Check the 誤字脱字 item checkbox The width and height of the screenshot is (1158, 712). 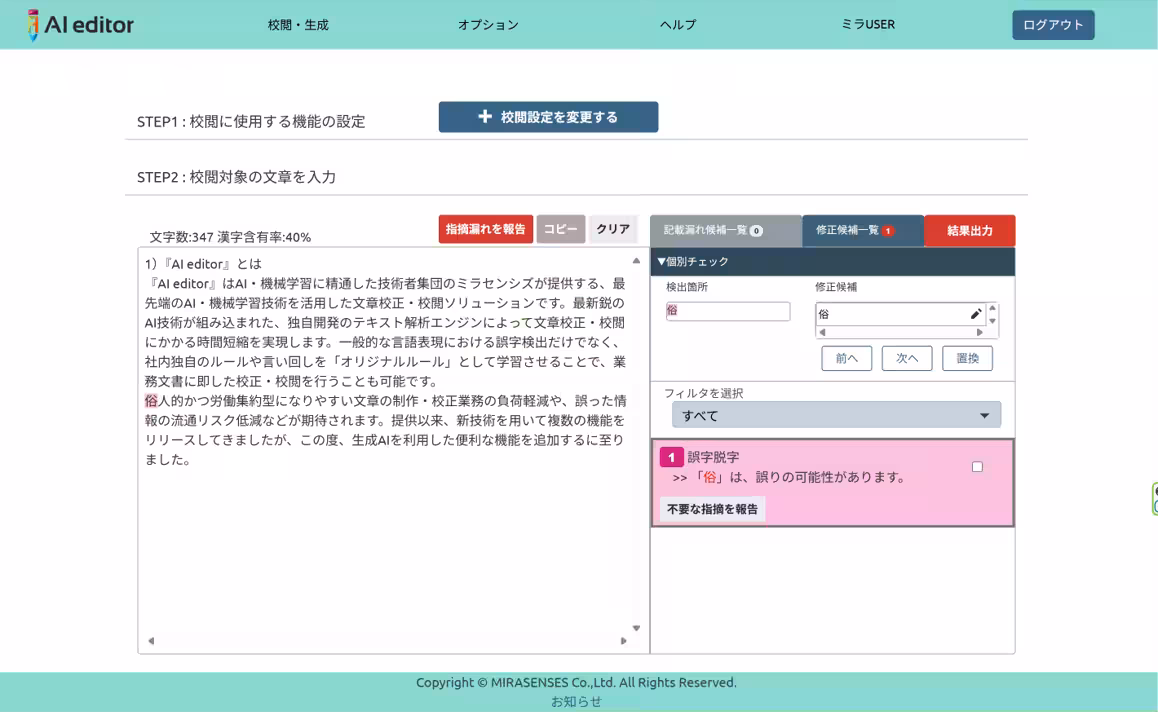pos(977,467)
